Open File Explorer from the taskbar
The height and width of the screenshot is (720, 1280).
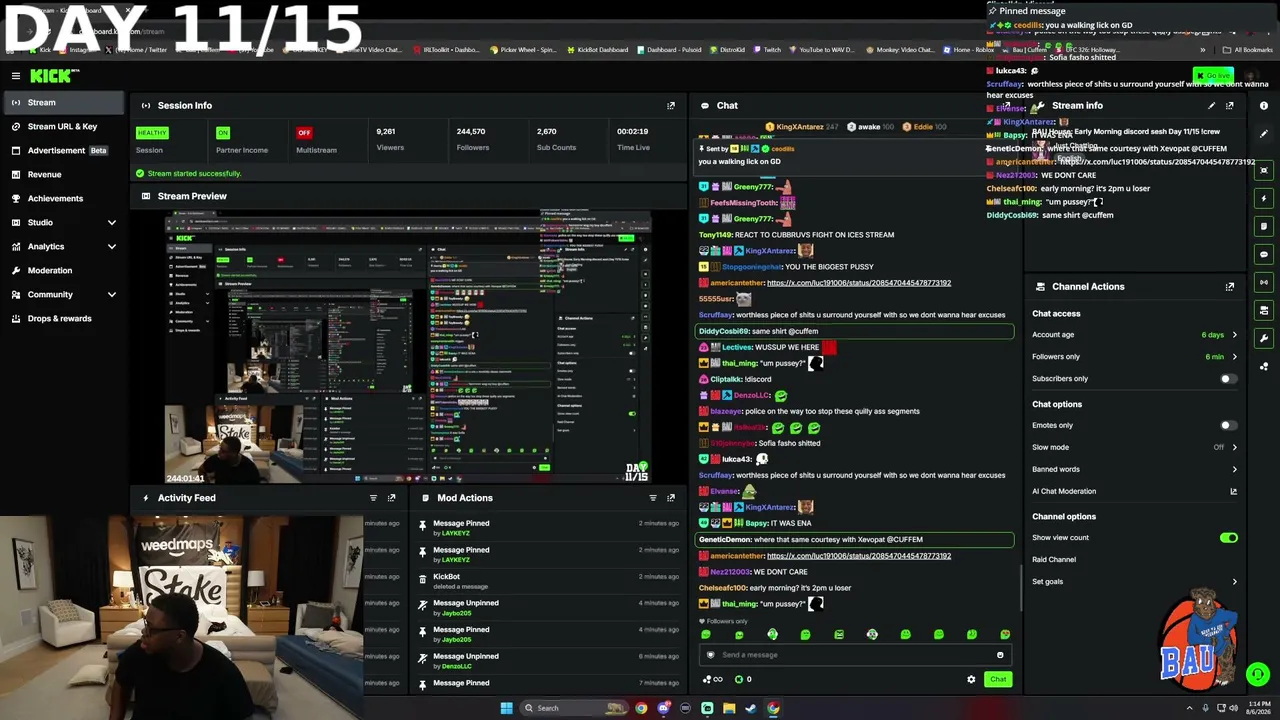click(729, 708)
